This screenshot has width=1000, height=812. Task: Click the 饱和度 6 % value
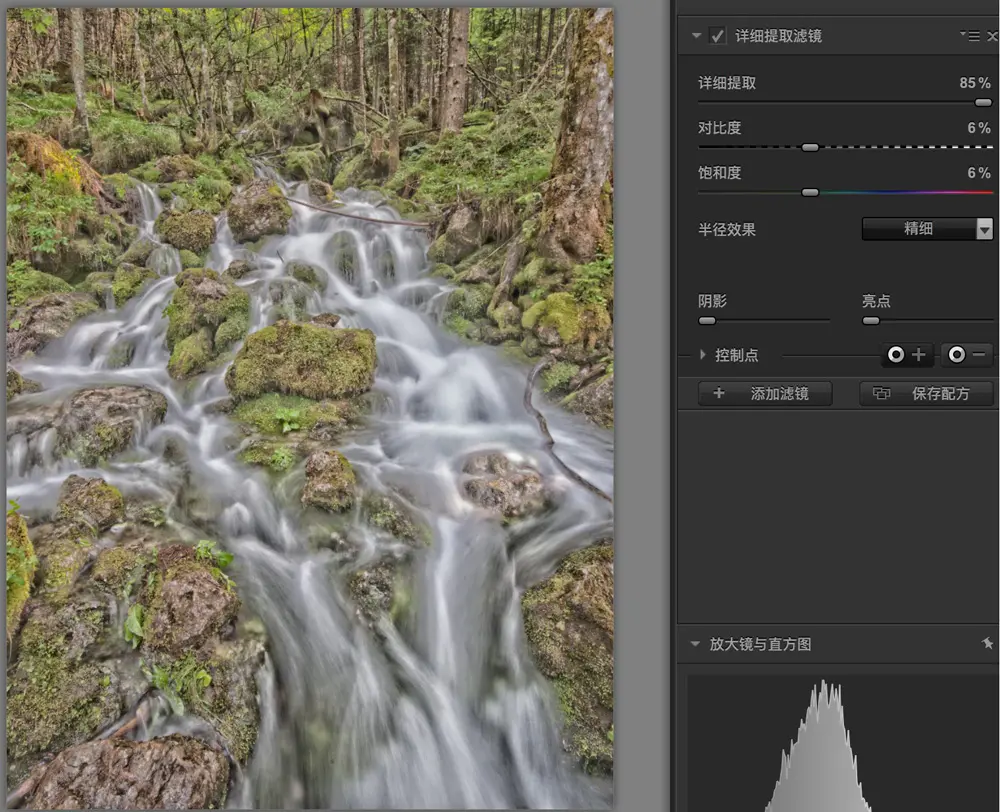click(979, 173)
